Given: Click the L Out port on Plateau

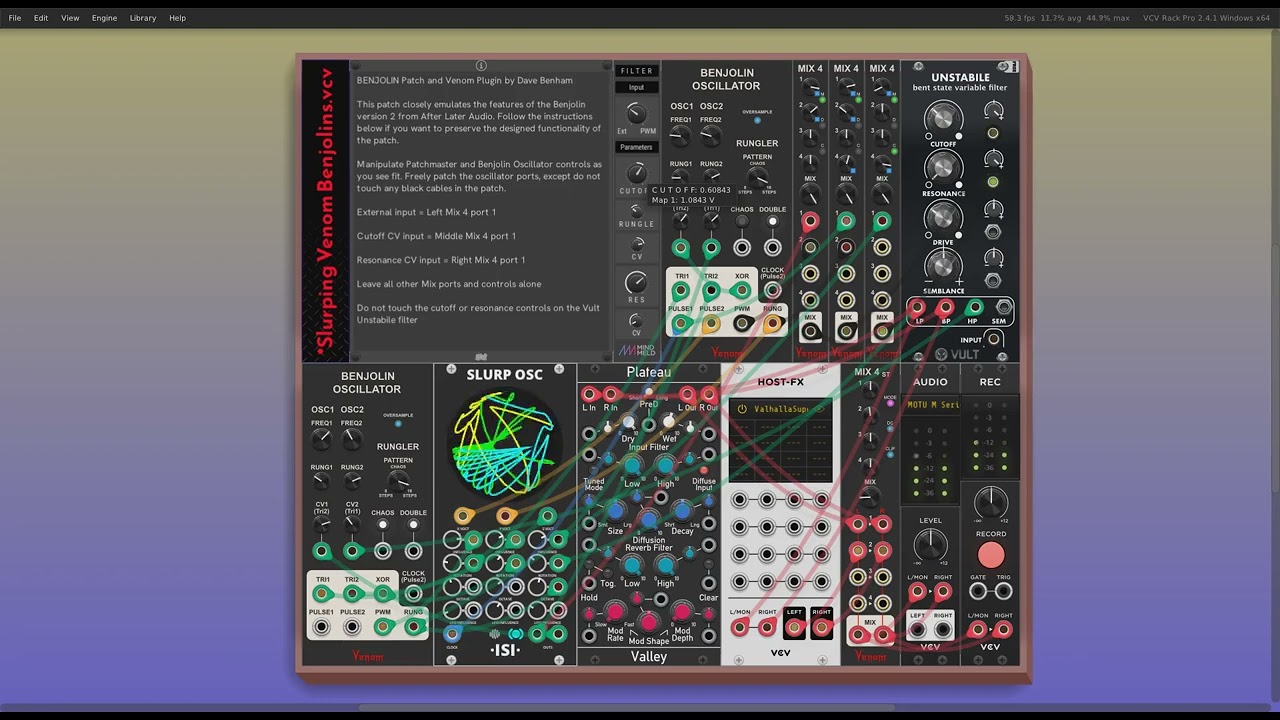Looking at the screenshot, I should point(687,394).
